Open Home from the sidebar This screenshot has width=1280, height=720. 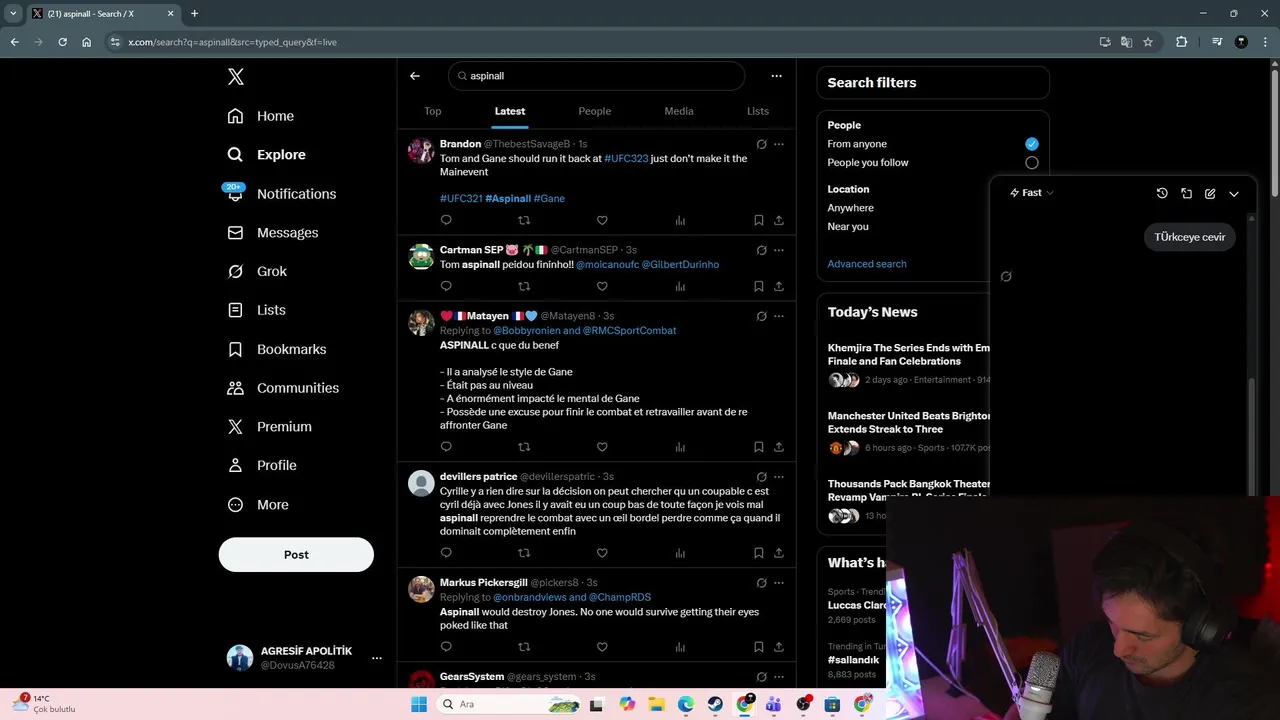pyautogui.click(x=261, y=116)
